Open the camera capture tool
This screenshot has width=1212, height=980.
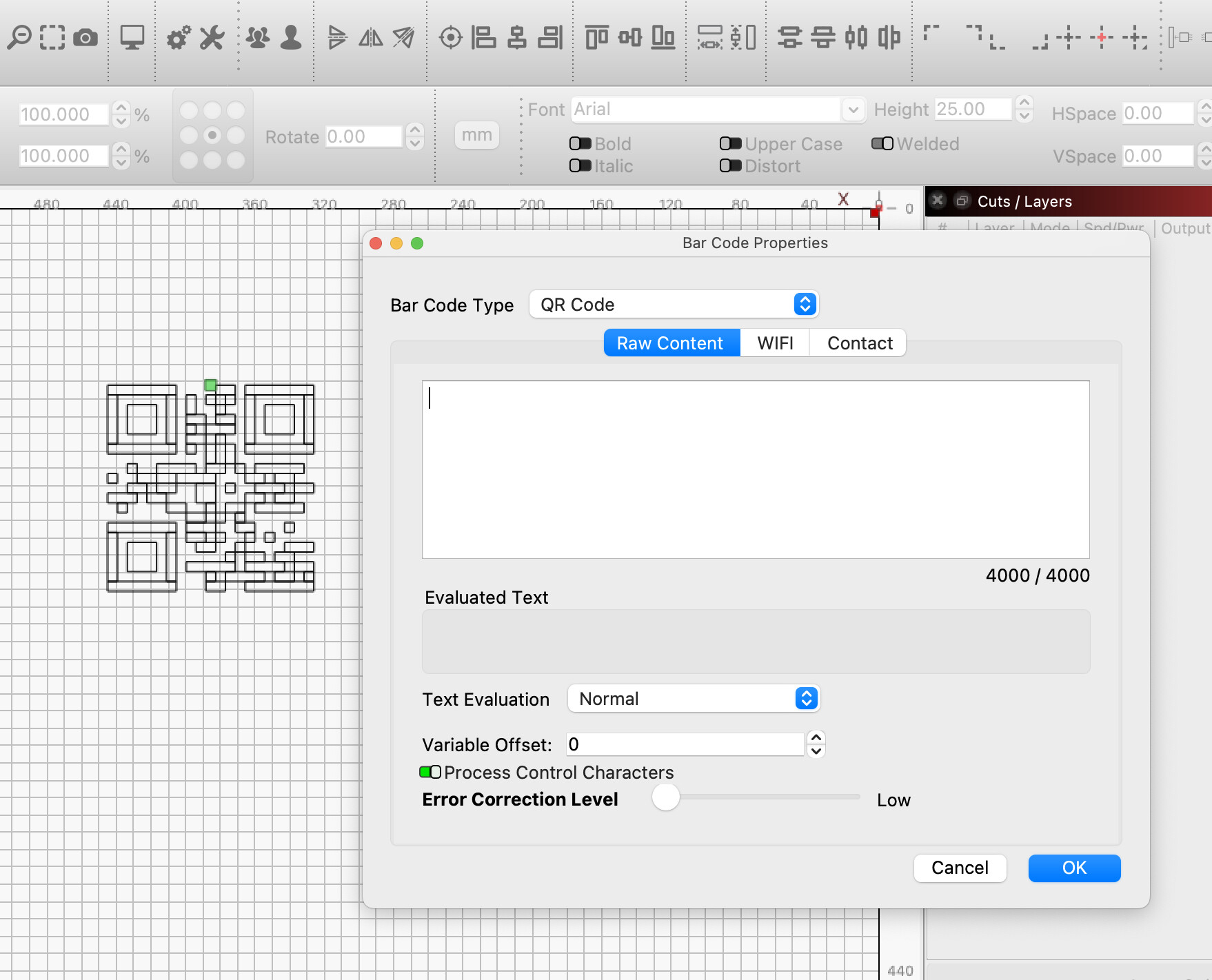point(85,37)
